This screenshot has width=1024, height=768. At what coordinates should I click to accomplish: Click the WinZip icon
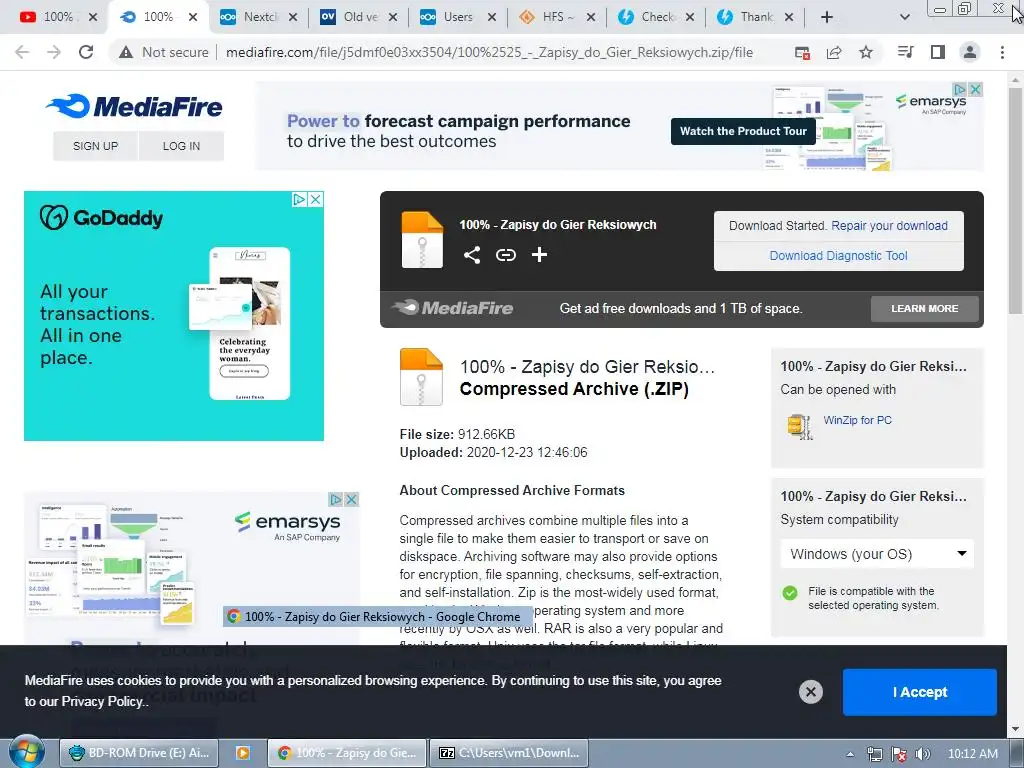coord(799,426)
